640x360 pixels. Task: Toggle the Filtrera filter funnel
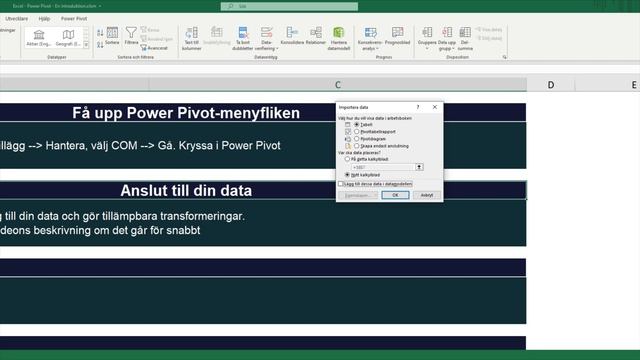click(131, 36)
